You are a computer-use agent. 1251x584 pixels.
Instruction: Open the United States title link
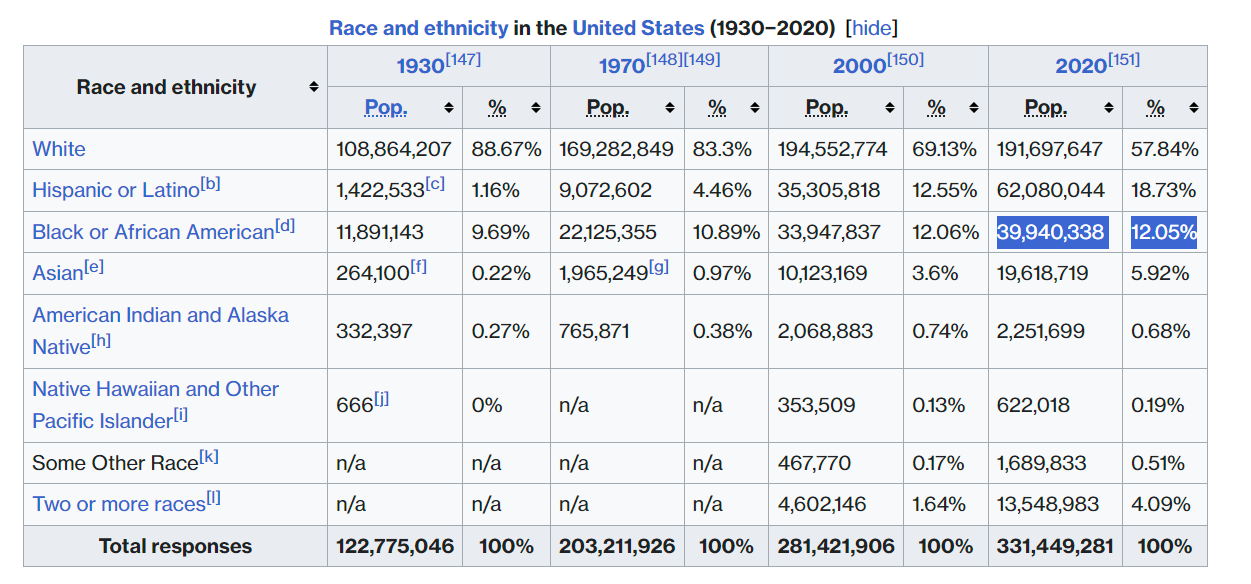click(638, 28)
